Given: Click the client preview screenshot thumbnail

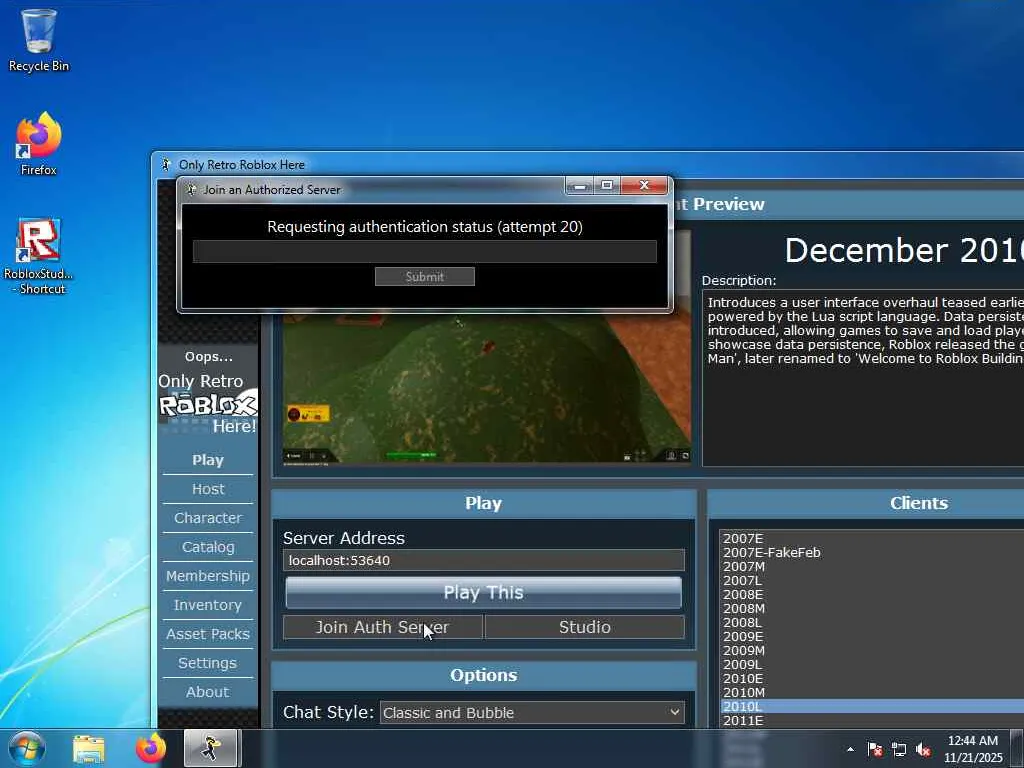Looking at the screenshot, I should [487, 389].
